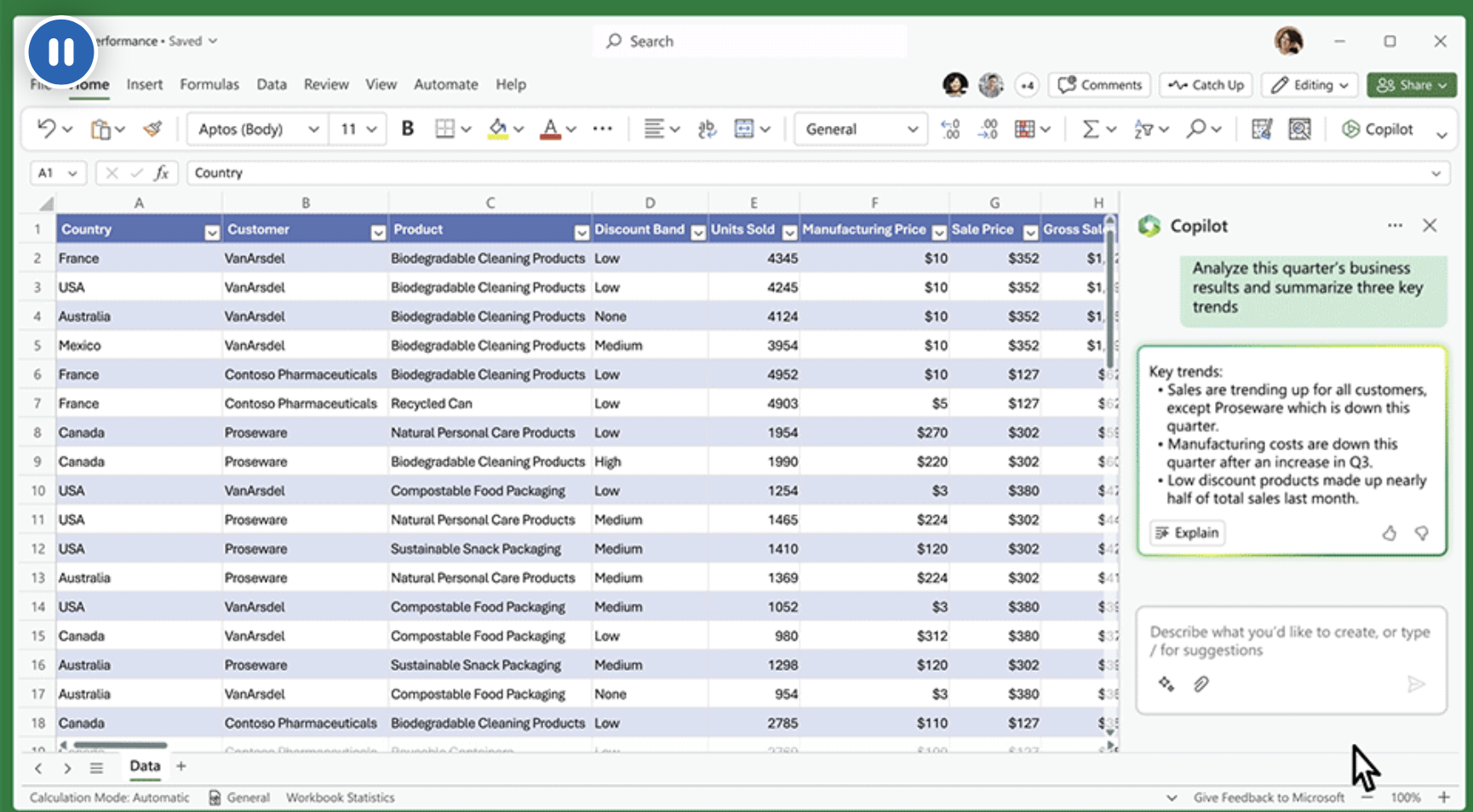Toggle Bold formatting
The image size is (1473, 812).
coord(408,129)
